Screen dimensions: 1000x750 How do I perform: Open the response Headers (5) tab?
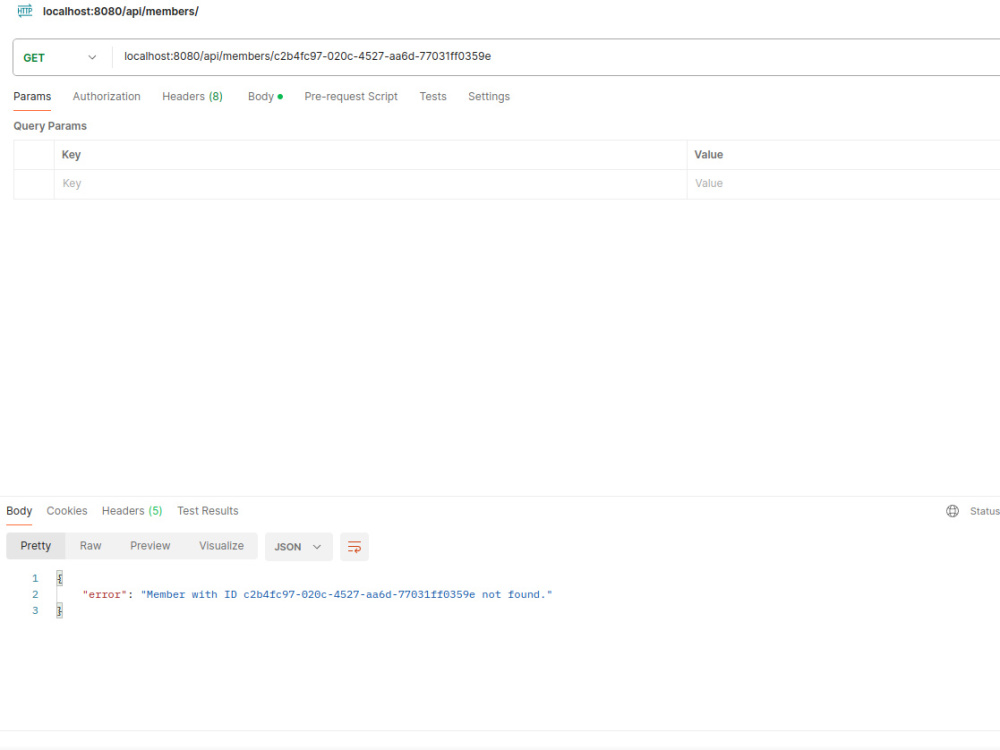point(132,511)
